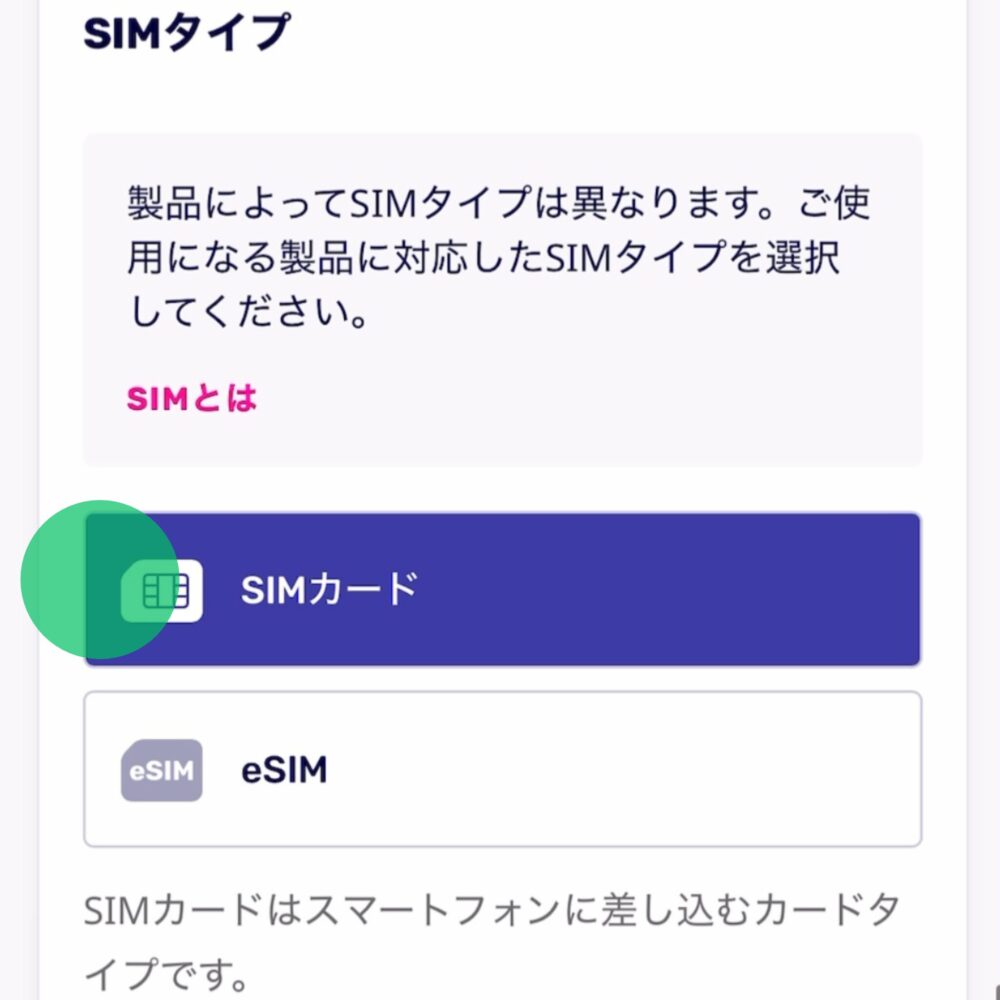
Task: Open the SIMとは link
Action: 191,399
